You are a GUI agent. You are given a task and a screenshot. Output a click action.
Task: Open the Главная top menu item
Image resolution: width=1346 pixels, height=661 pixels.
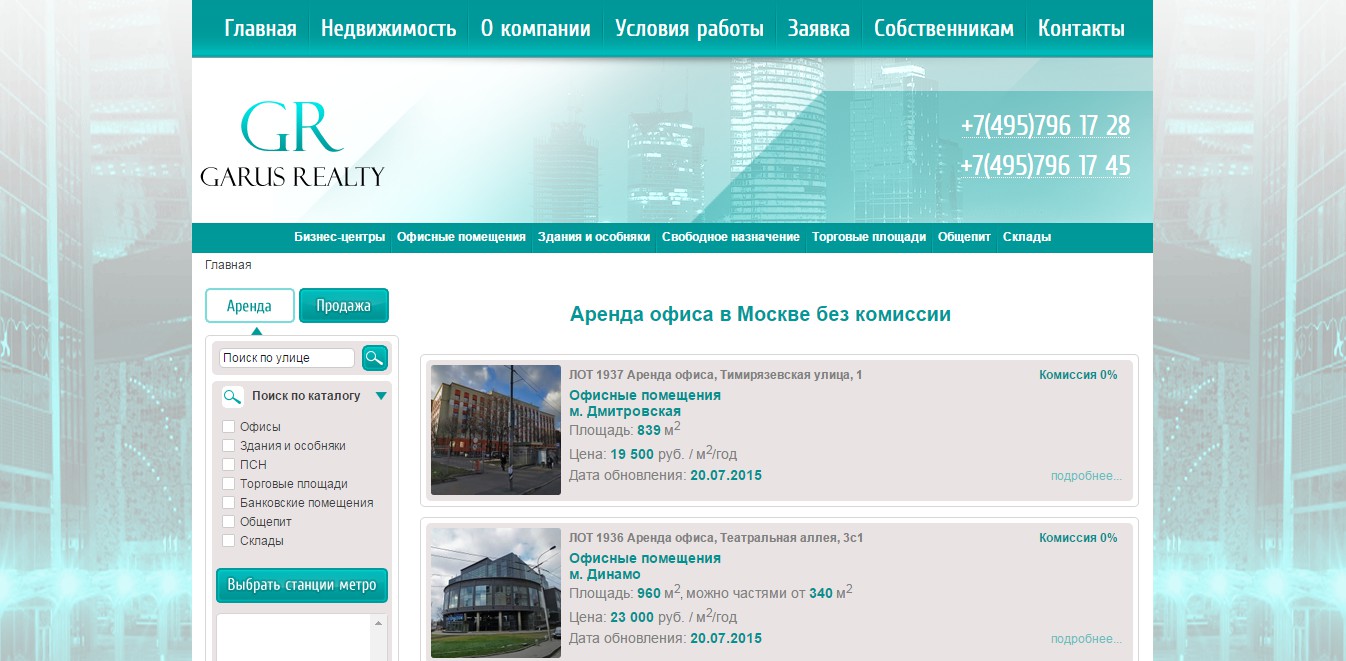tap(260, 29)
